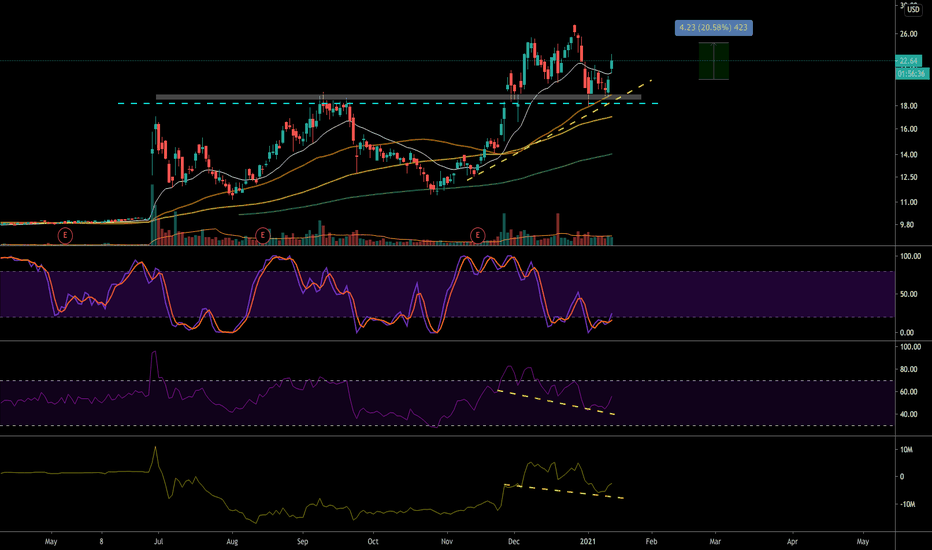The height and width of the screenshot is (550, 932).
Task: Click the Oct label on time axis
Action: point(373,541)
